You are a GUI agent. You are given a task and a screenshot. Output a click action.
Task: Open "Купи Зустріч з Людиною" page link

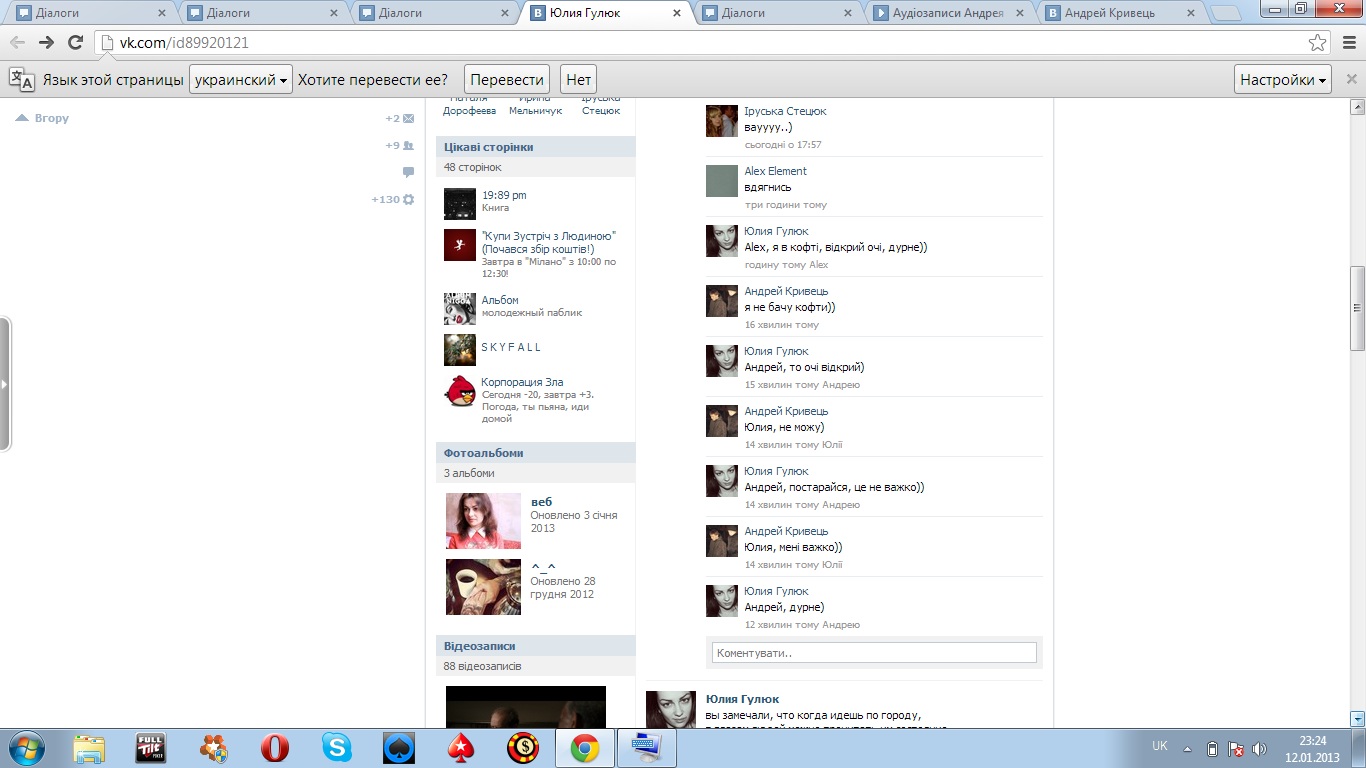tap(548, 242)
